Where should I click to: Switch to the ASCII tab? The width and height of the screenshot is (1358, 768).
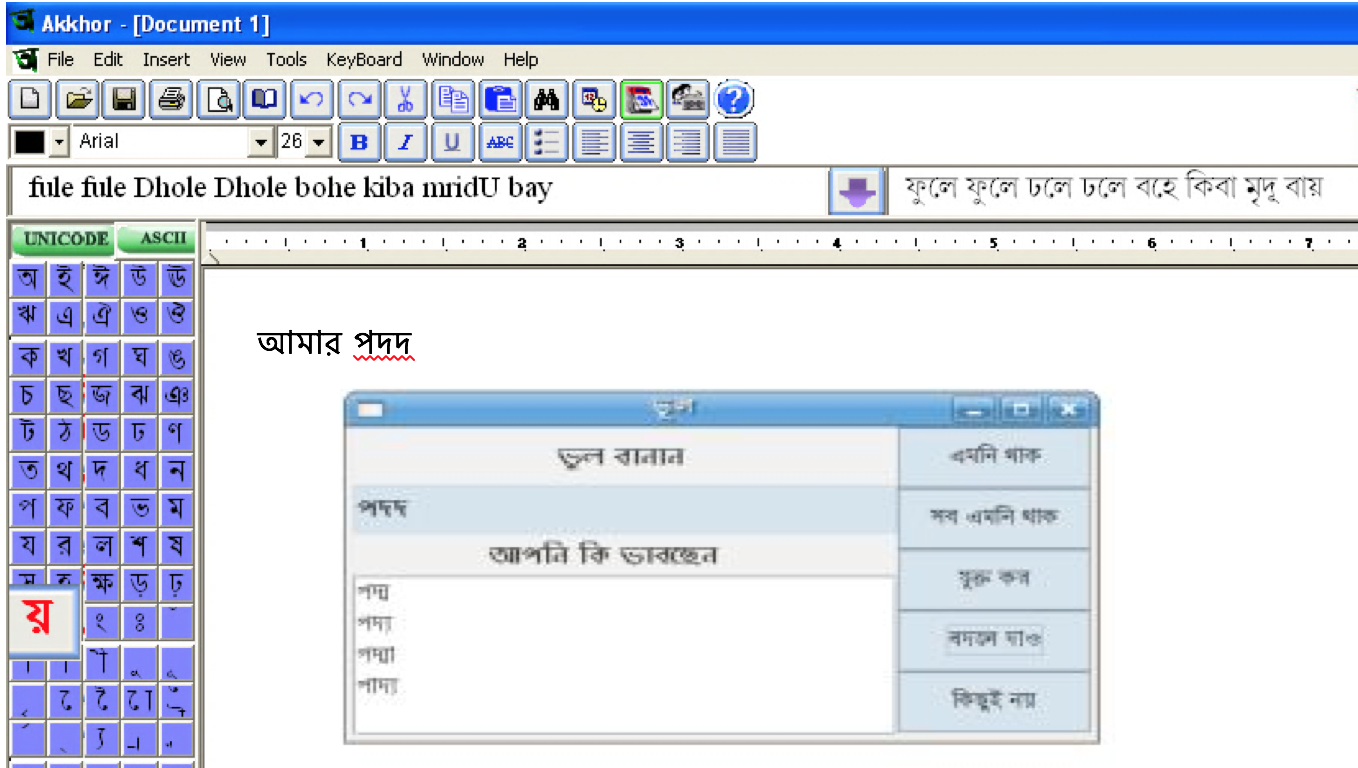click(x=161, y=239)
